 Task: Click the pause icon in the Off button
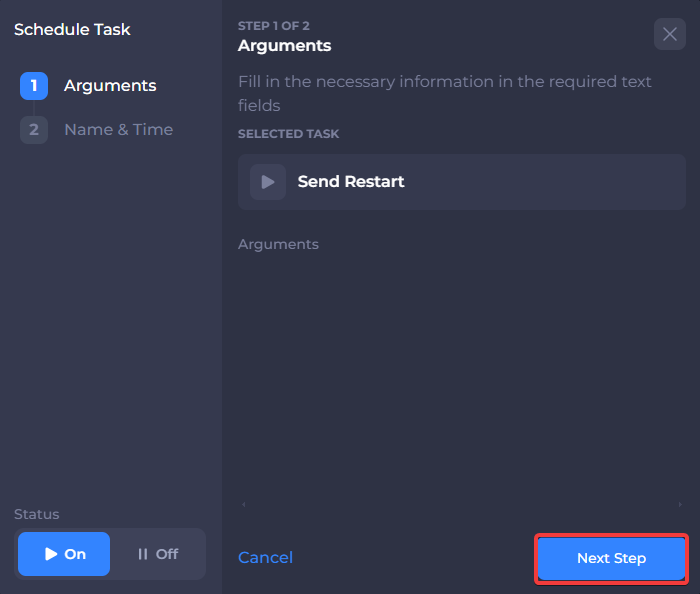[142, 554]
